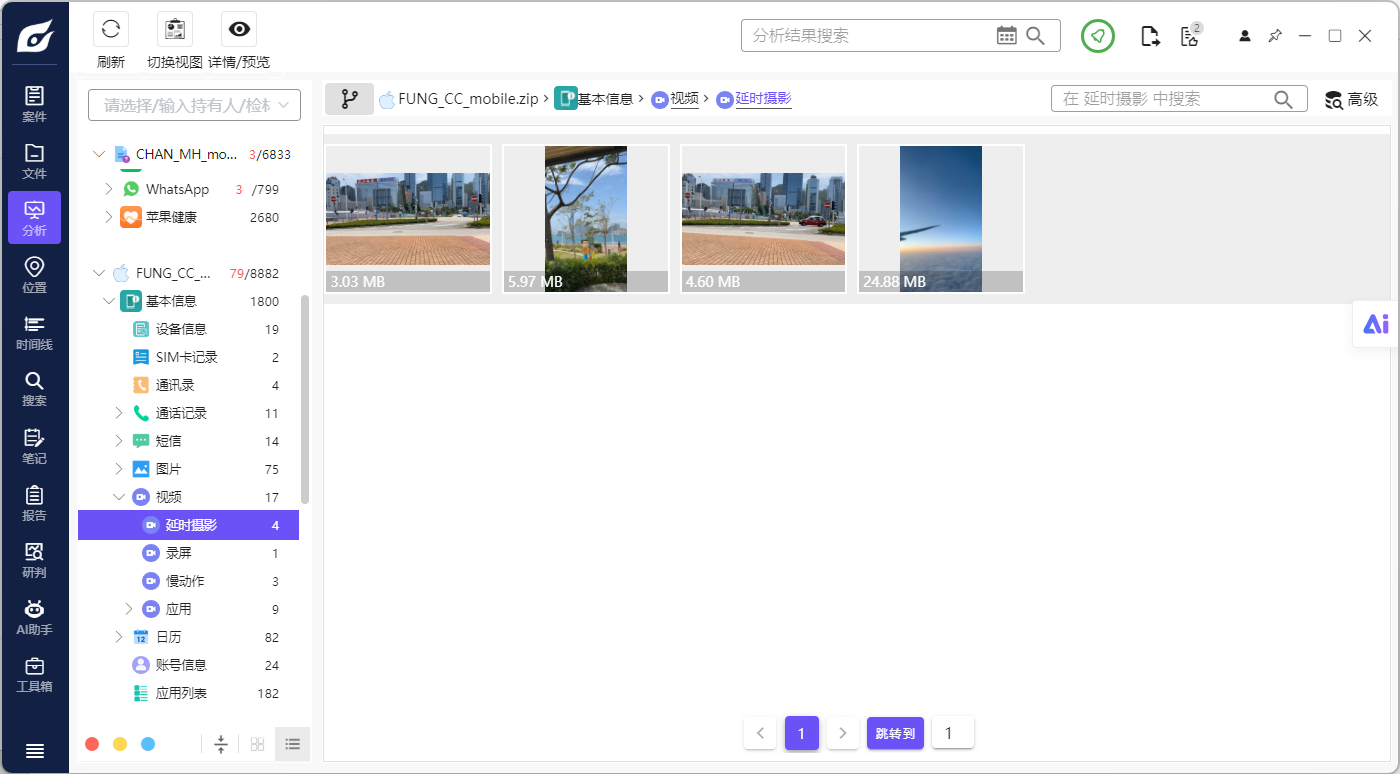This screenshot has height=774, width=1400.
Task: Select the yellow color filter dot
Action: click(x=120, y=744)
